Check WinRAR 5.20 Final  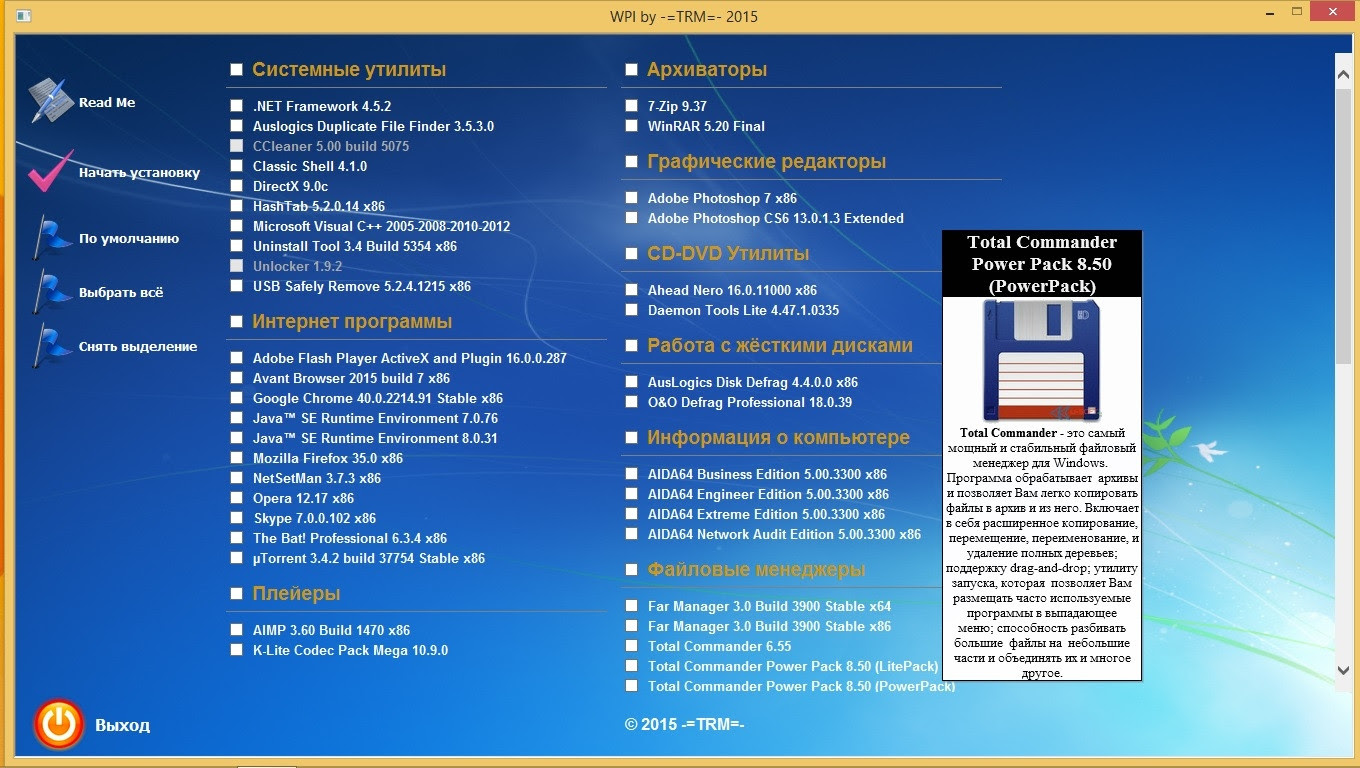[x=631, y=126]
